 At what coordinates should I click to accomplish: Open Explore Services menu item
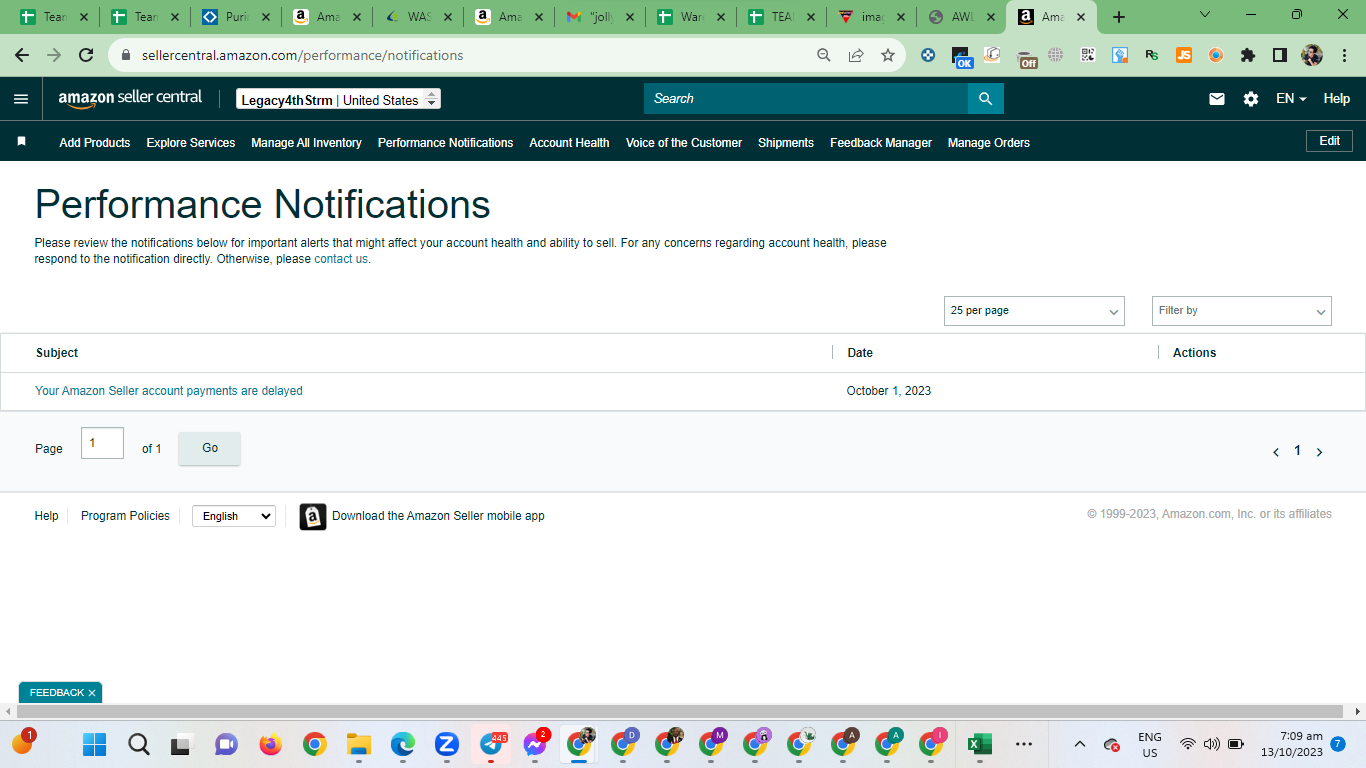click(191, 143)
